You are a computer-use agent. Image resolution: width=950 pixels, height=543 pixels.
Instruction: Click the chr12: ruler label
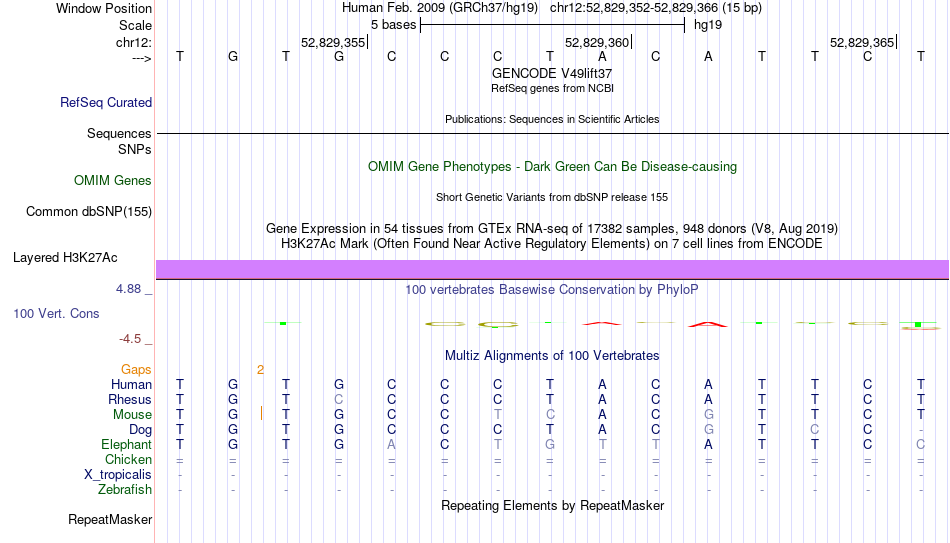click(x=134, y=42)
